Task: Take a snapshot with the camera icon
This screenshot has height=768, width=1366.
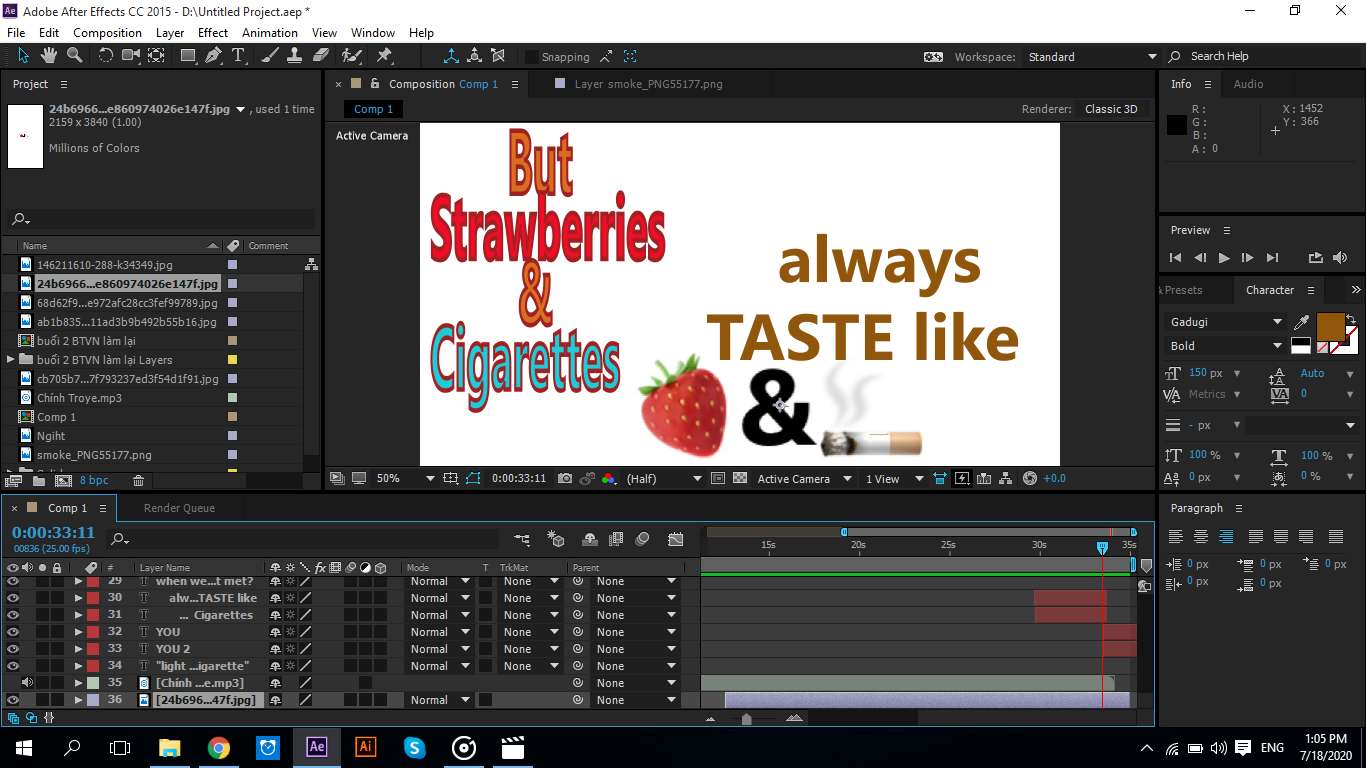Action: click(x=565, y=479)
